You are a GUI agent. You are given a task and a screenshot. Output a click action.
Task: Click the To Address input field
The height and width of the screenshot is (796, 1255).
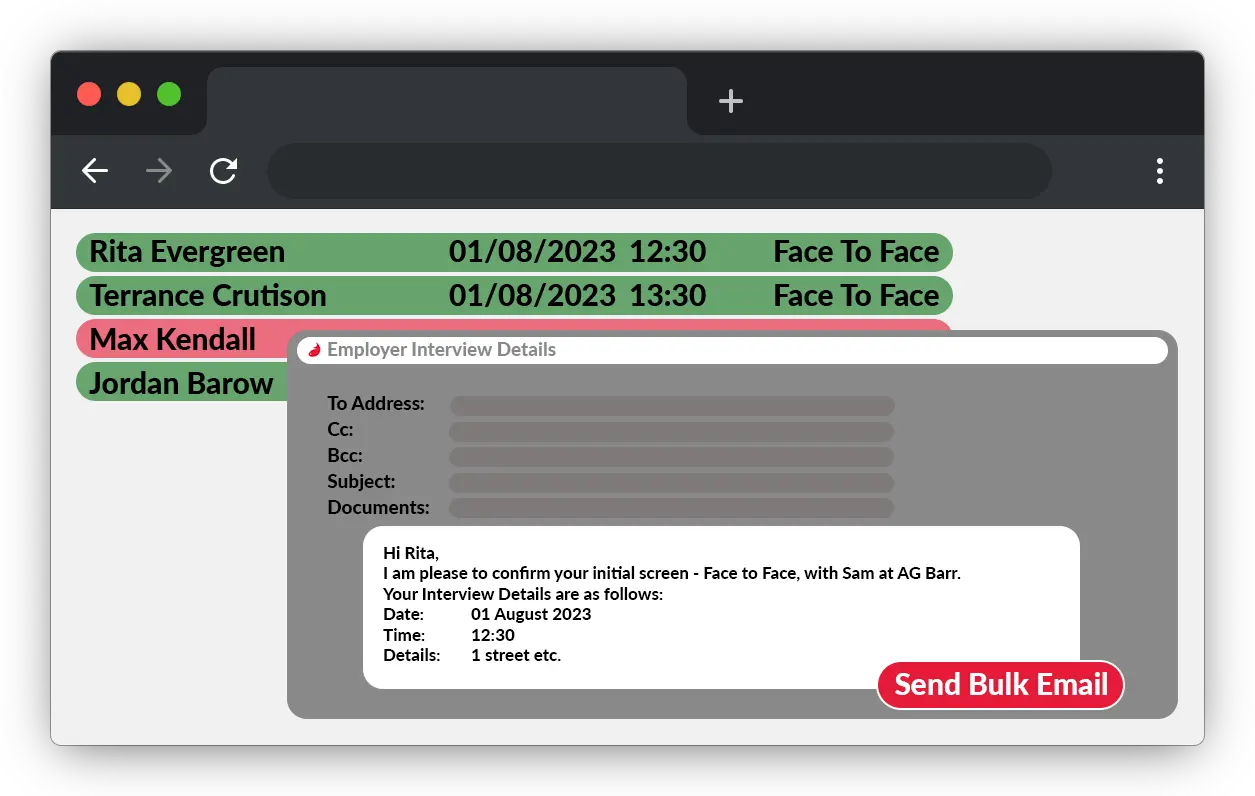point(671,405)
